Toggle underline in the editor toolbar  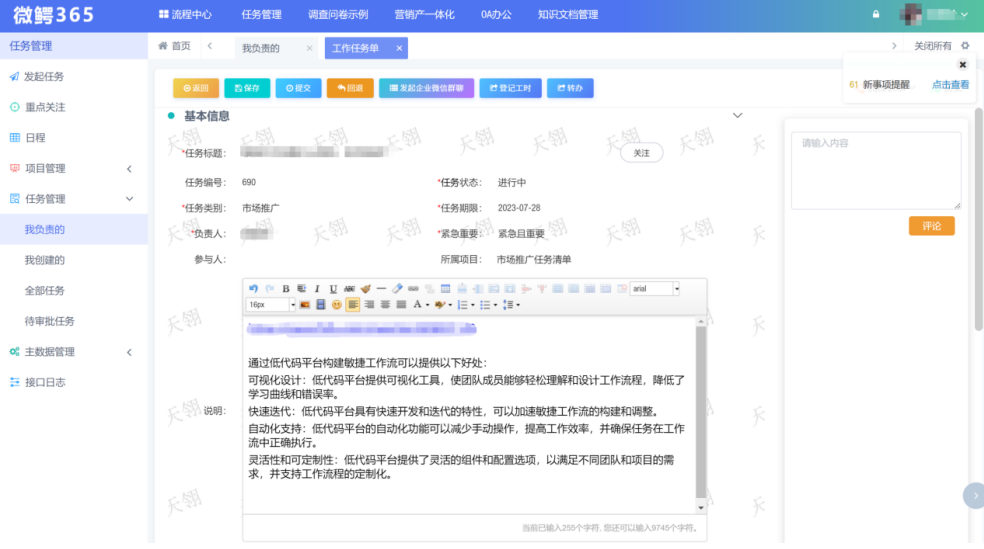click(x=333, y=289)
